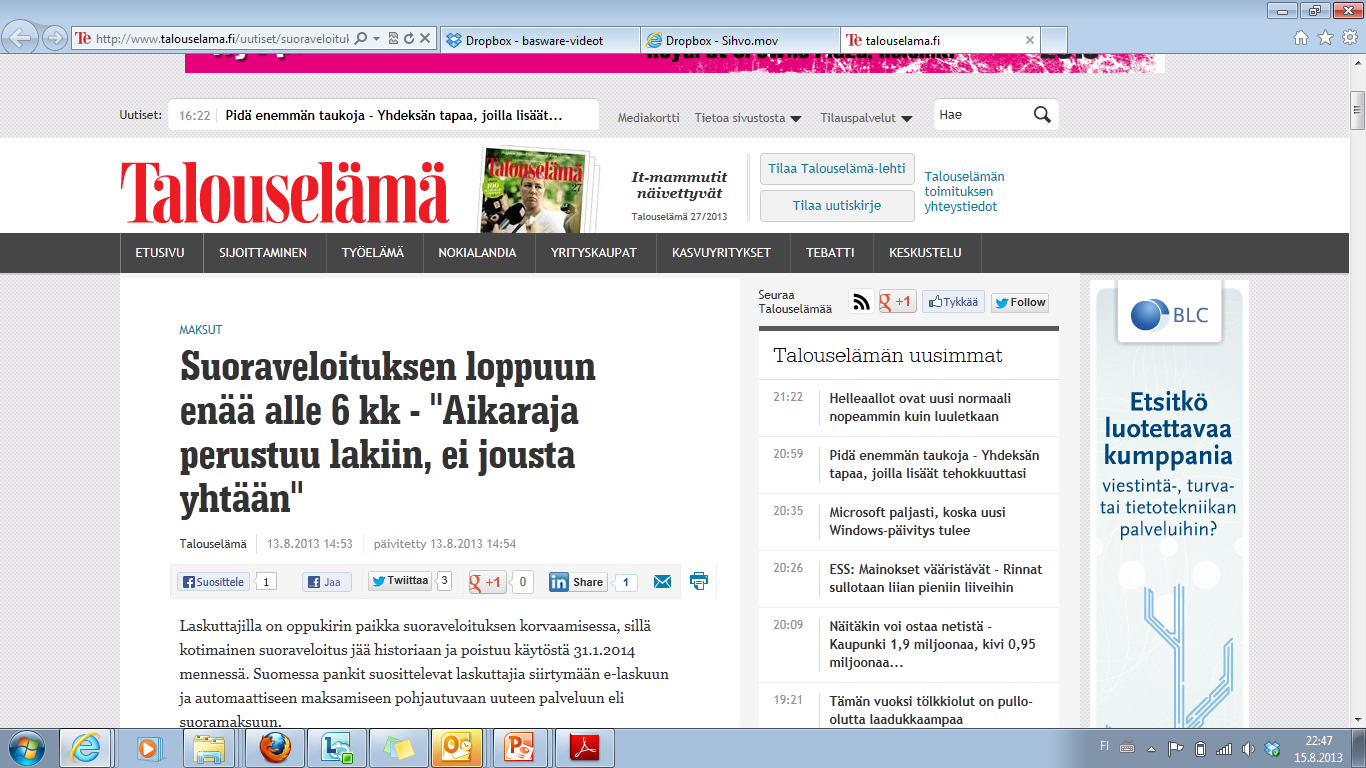The height and width of the screenshot is (768, 1366).
Task: Switch to the Dropbox - basware-videot tab
Action: (x=540, y=40)
